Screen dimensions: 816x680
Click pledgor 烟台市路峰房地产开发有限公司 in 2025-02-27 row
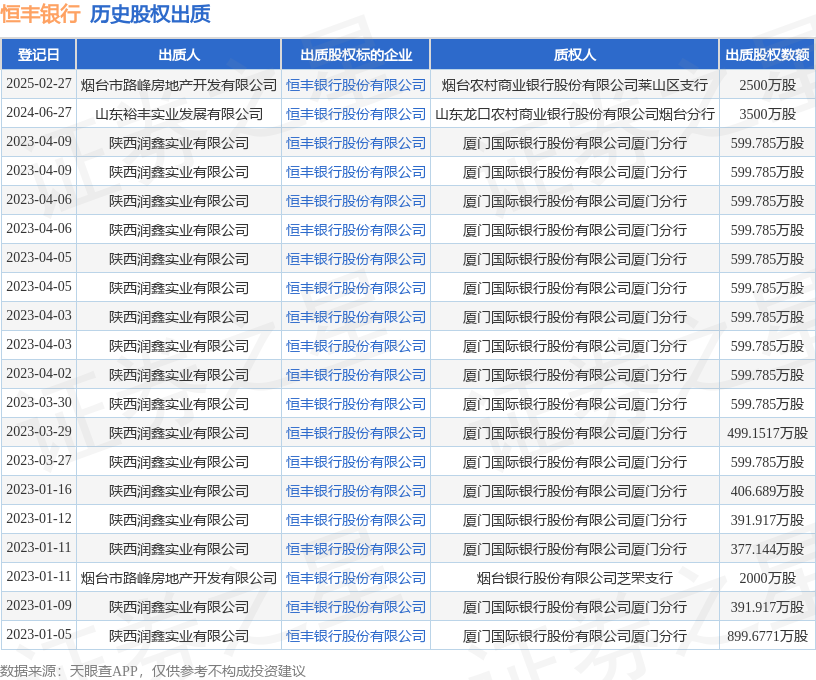pos(178,85)
